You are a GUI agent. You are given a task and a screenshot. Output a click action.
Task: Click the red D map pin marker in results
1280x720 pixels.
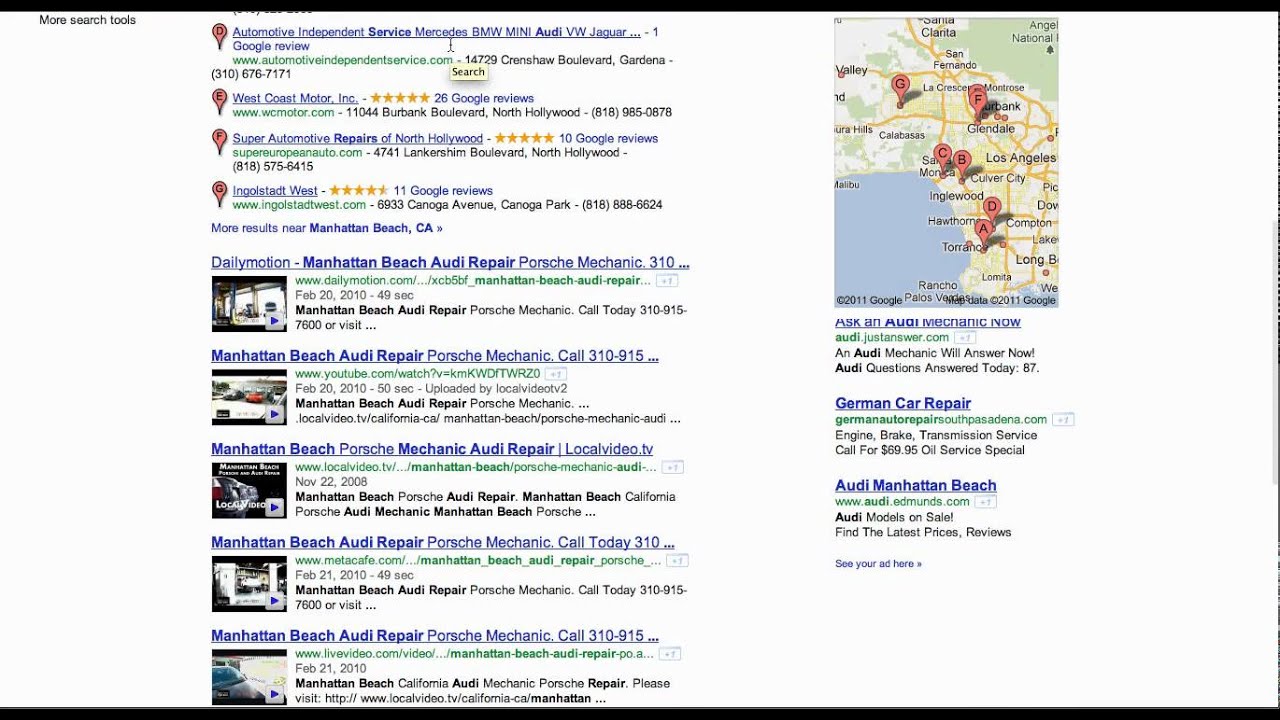click(x=220, y=37)
